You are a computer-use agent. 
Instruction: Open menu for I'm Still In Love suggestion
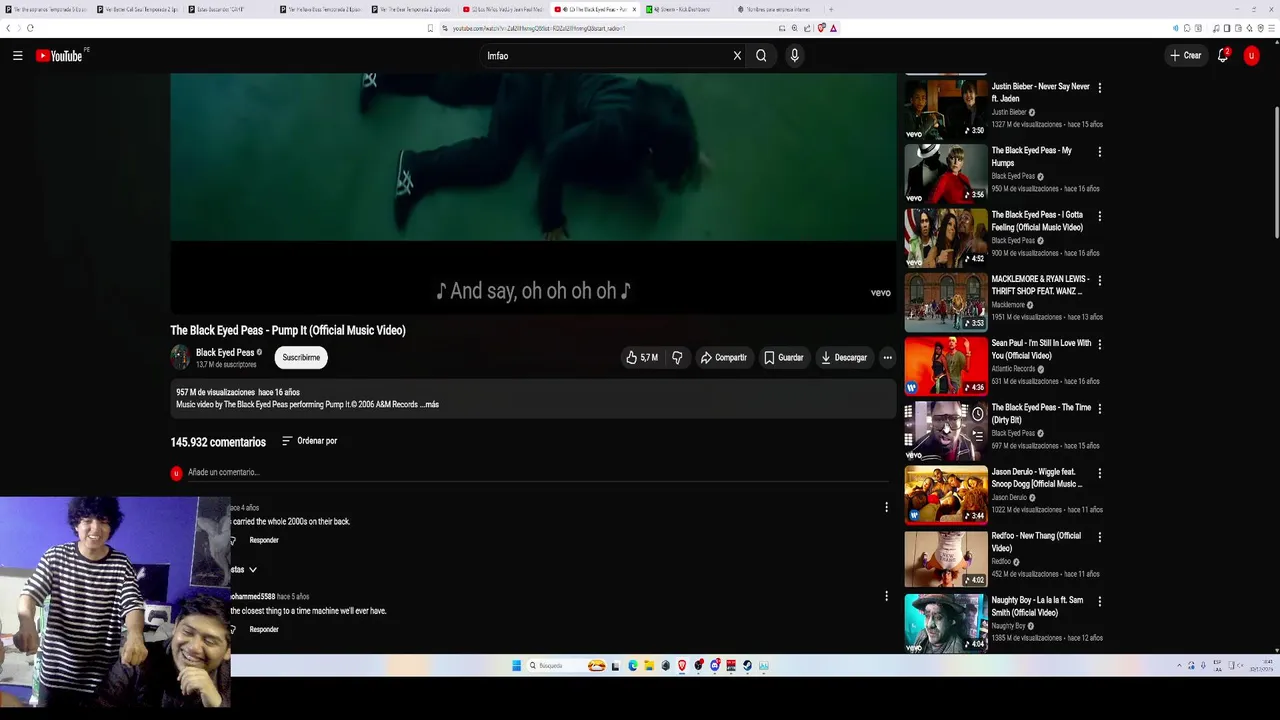pos(1099,344)
